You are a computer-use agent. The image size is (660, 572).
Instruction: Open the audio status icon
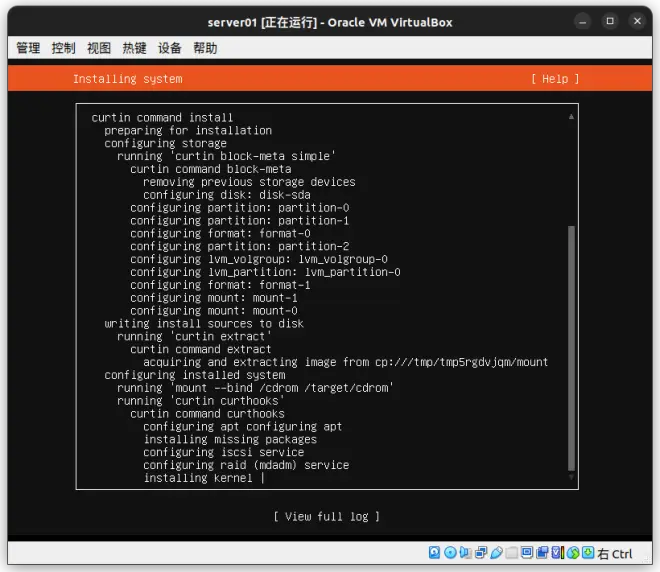(x=465, y=553)
